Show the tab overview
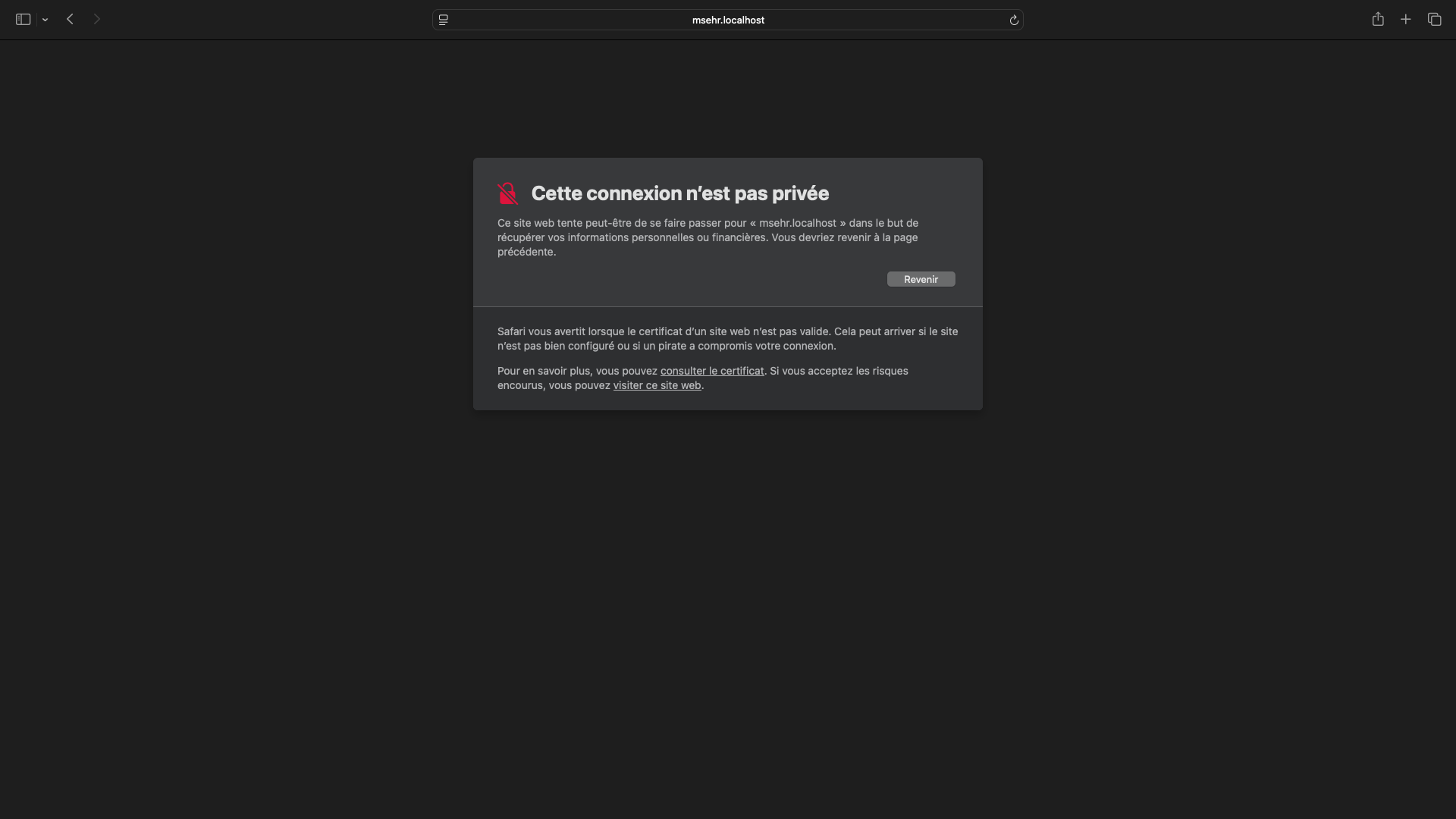The width and height of the screenshot is (1456, 819). click(1434, 20)
